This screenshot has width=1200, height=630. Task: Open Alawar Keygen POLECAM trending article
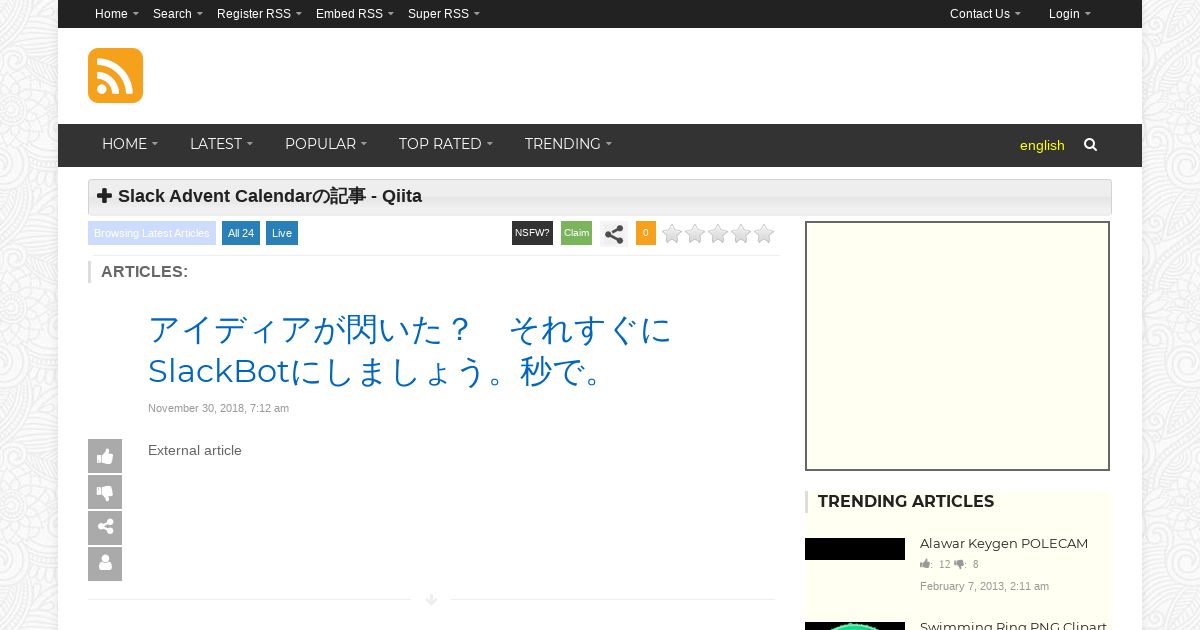[1004, 544]
